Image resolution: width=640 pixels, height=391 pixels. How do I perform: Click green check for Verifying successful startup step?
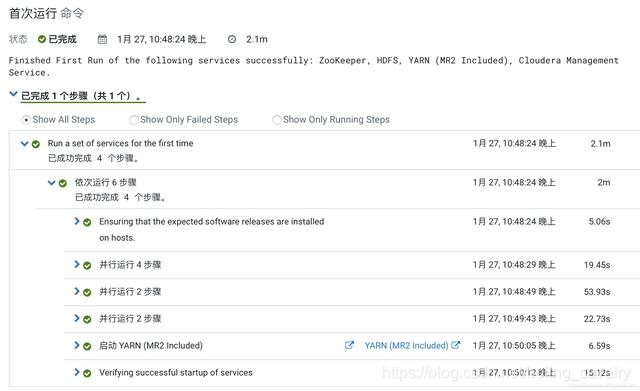click(x=87, y=373)
